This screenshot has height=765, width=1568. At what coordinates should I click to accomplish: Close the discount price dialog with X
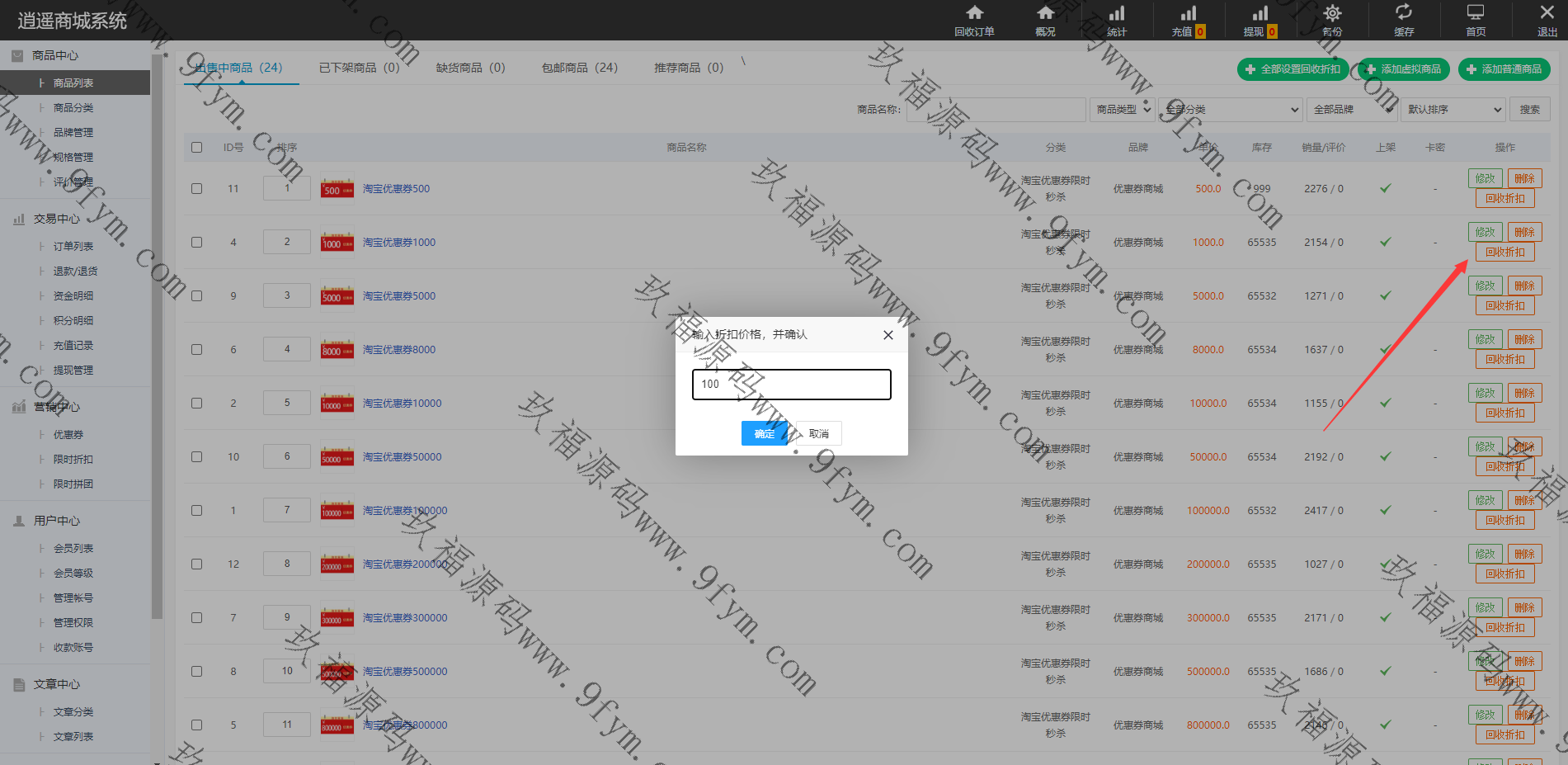click(888, 335)
